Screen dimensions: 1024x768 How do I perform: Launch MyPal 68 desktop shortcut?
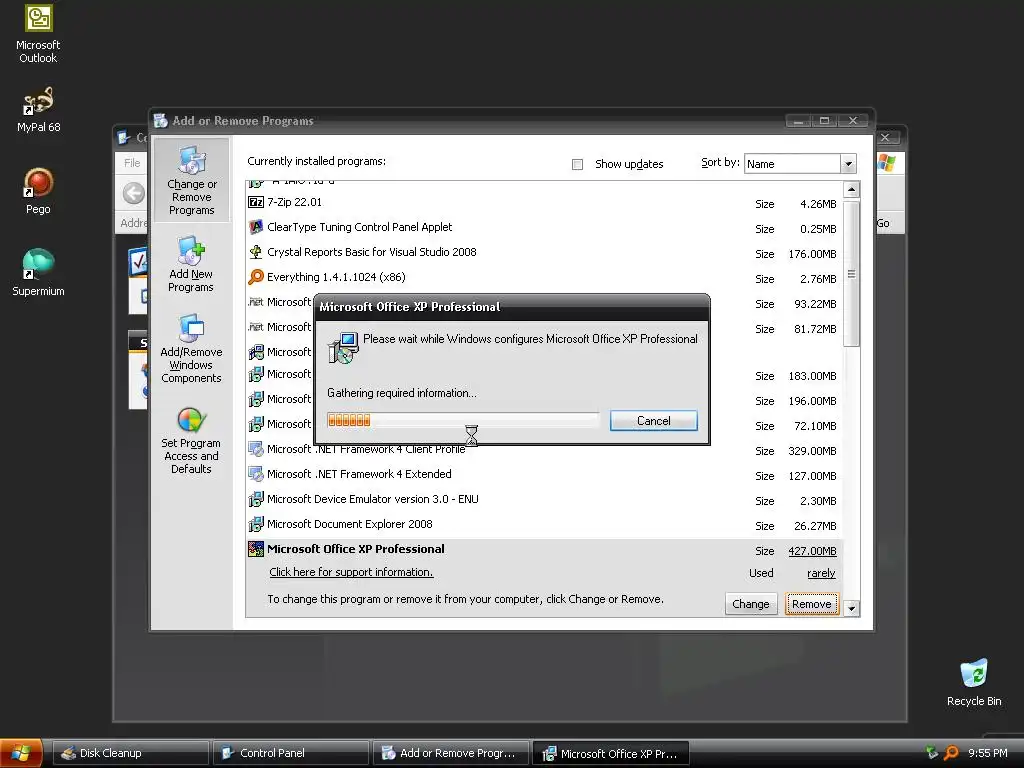tap(38, 110)
